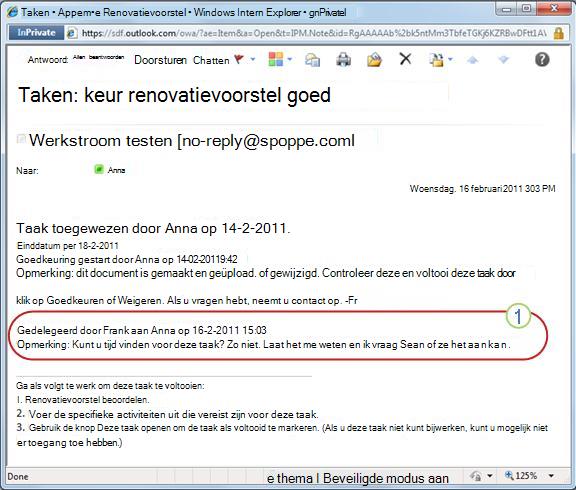Click the subject Taken: keur renovatievoorstel goed
Image resolution: width=576 pixels, height=490 pixels.
coord(174,95)
